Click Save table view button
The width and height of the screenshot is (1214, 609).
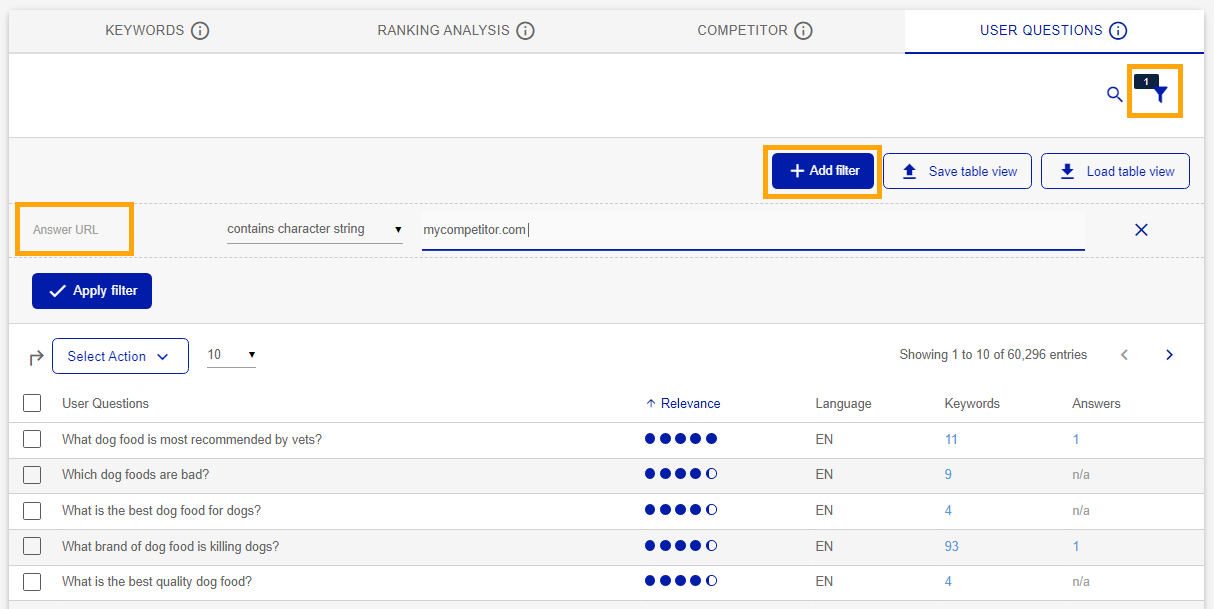[958, 171]
